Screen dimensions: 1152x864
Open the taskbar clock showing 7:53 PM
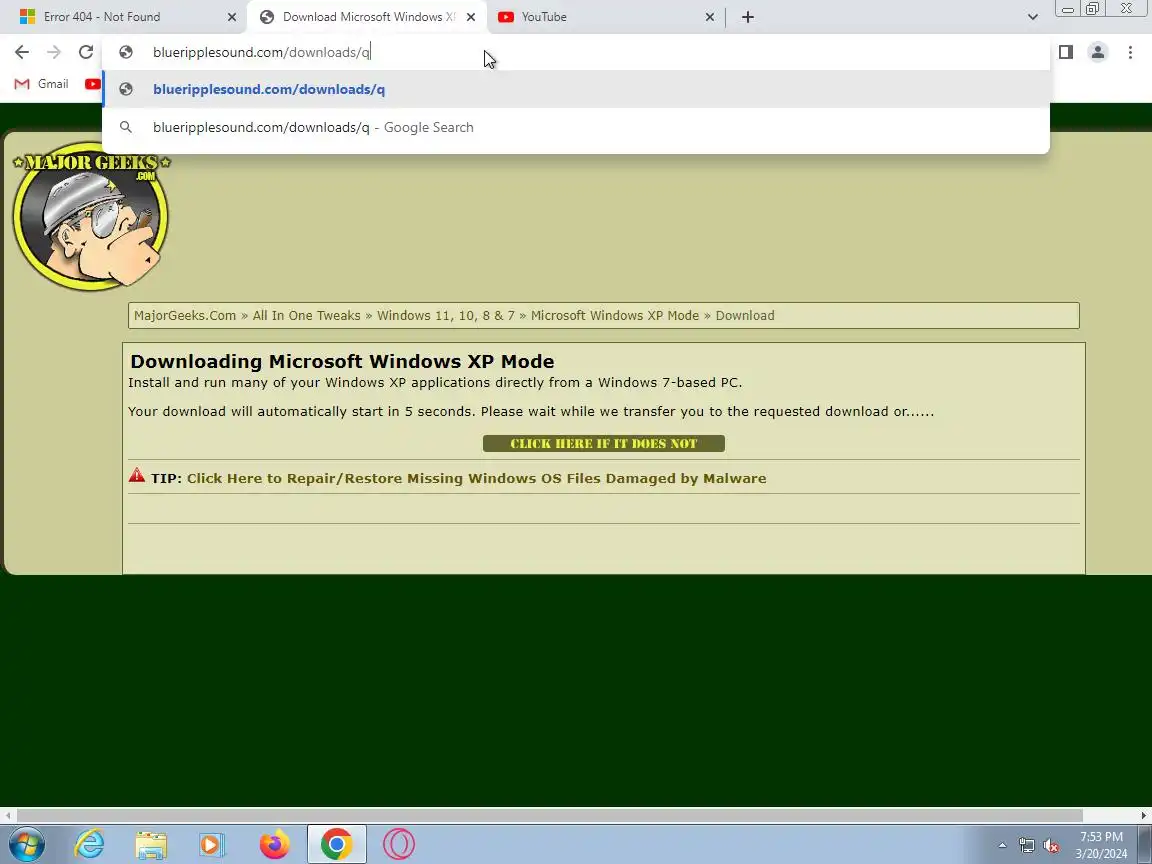click(x=1101, y=845)
